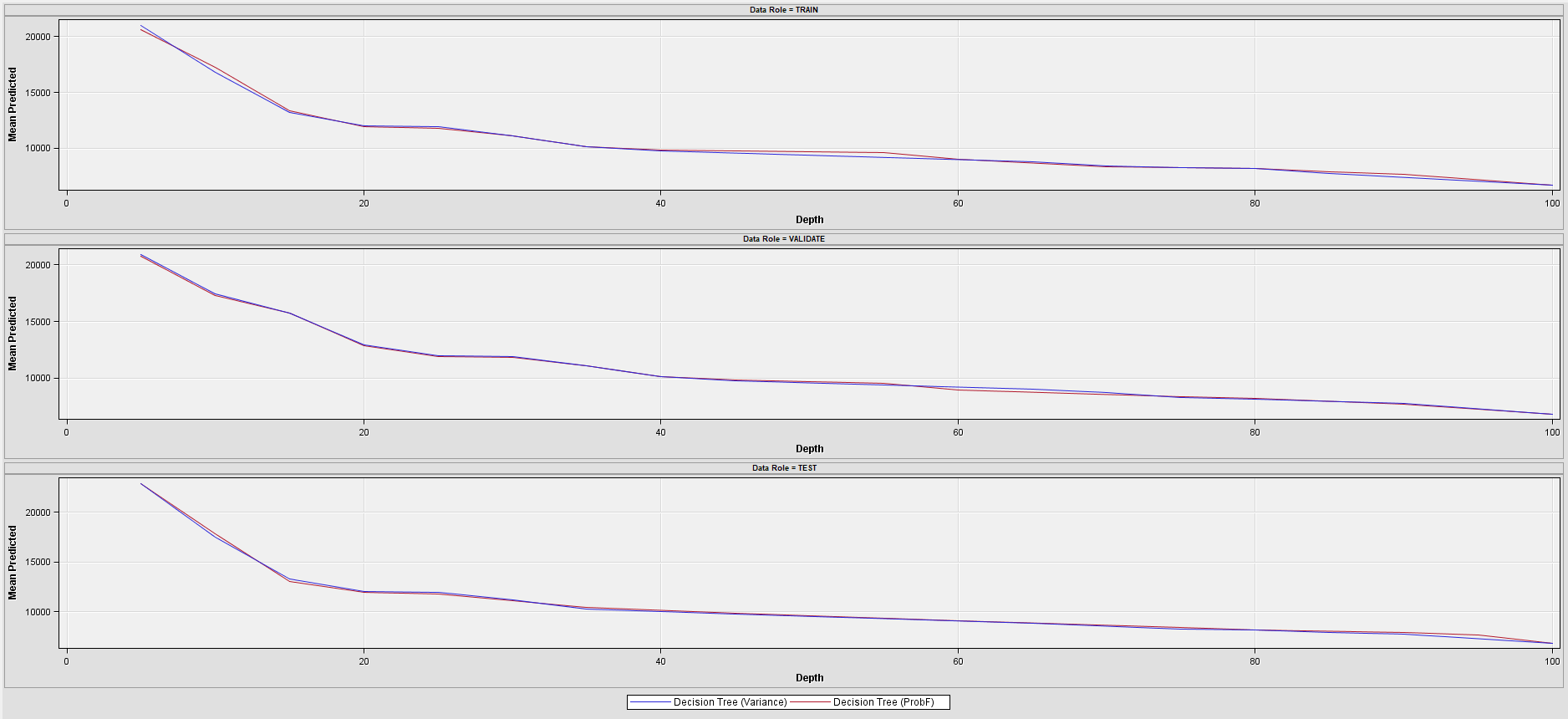Click the 15000 y-axis tick in VALIDATE chart

tap(38, 322)
